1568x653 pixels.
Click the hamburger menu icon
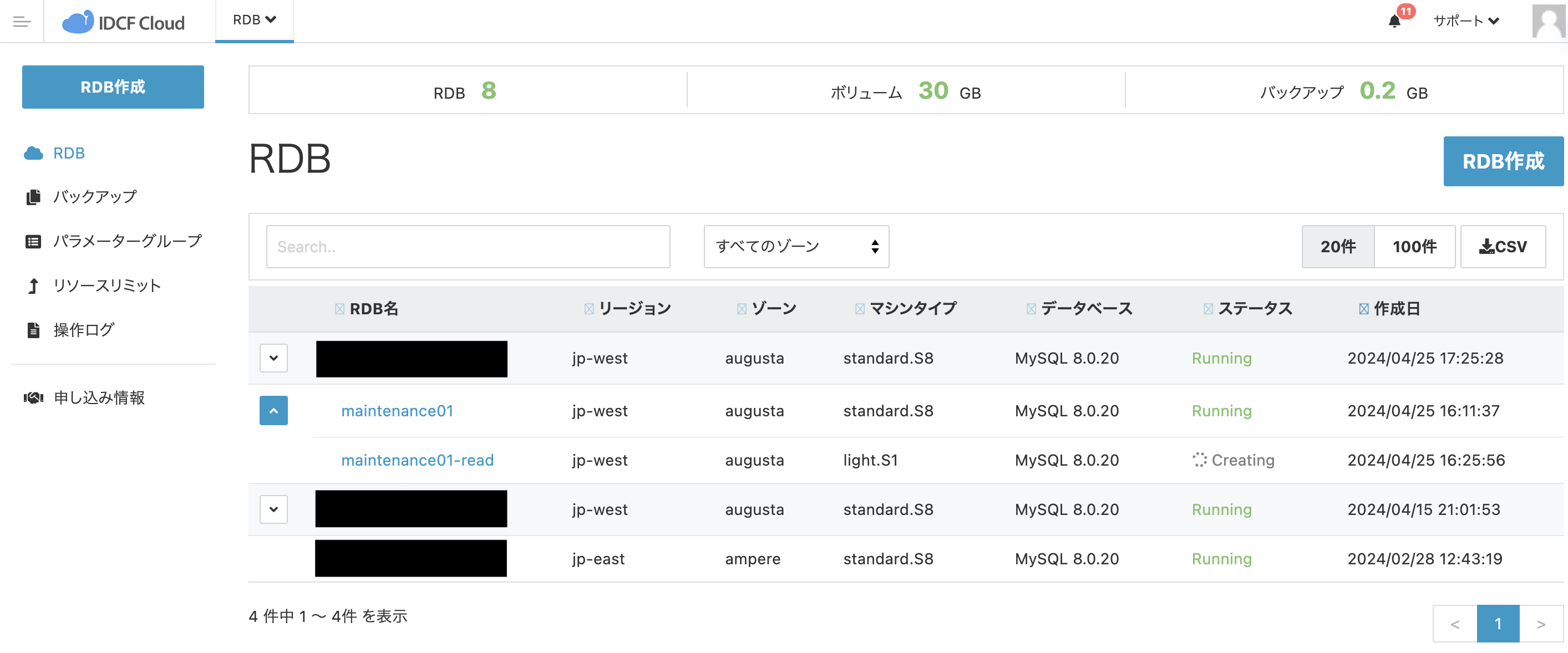pyautogui.click(x=22, y=22)
